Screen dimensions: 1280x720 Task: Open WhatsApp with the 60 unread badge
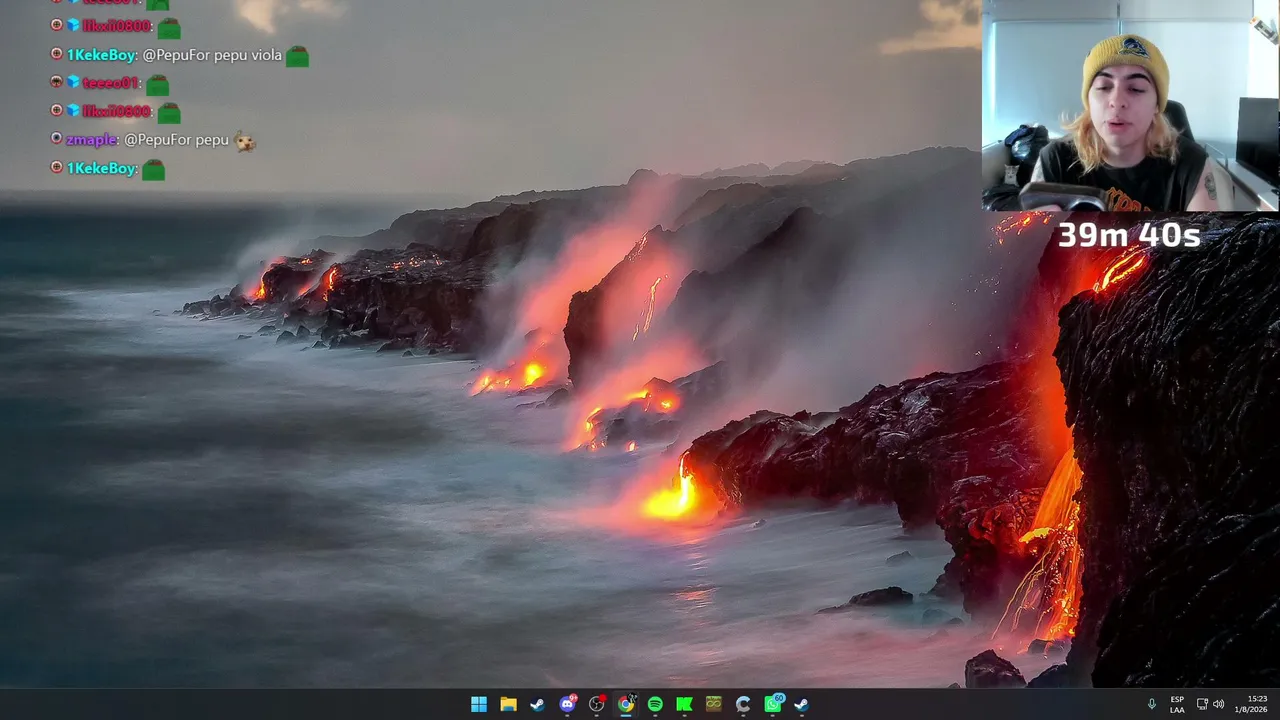click(x=773, y=704)
